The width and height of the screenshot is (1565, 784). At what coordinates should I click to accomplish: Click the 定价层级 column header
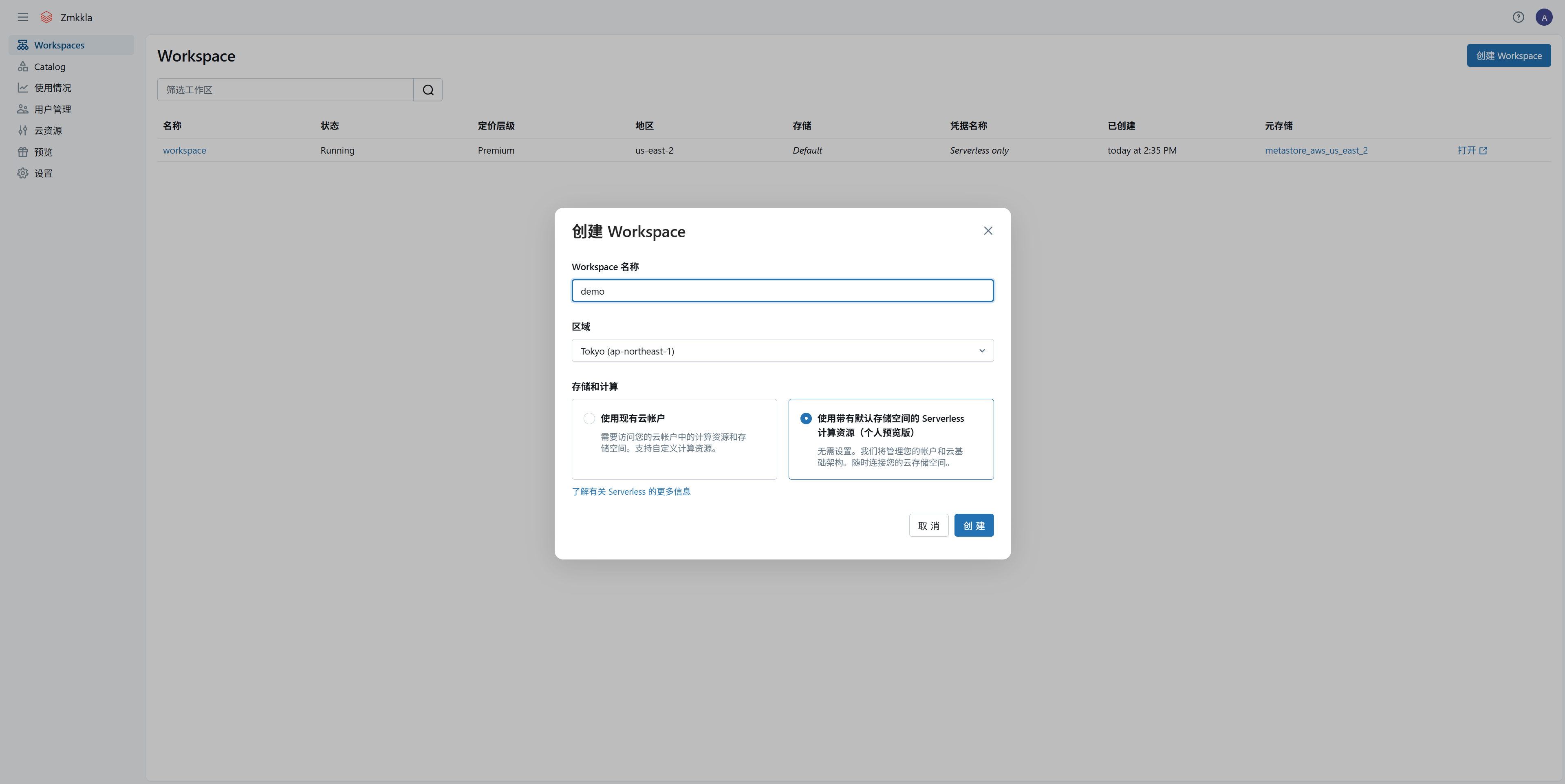click(496, 126)
